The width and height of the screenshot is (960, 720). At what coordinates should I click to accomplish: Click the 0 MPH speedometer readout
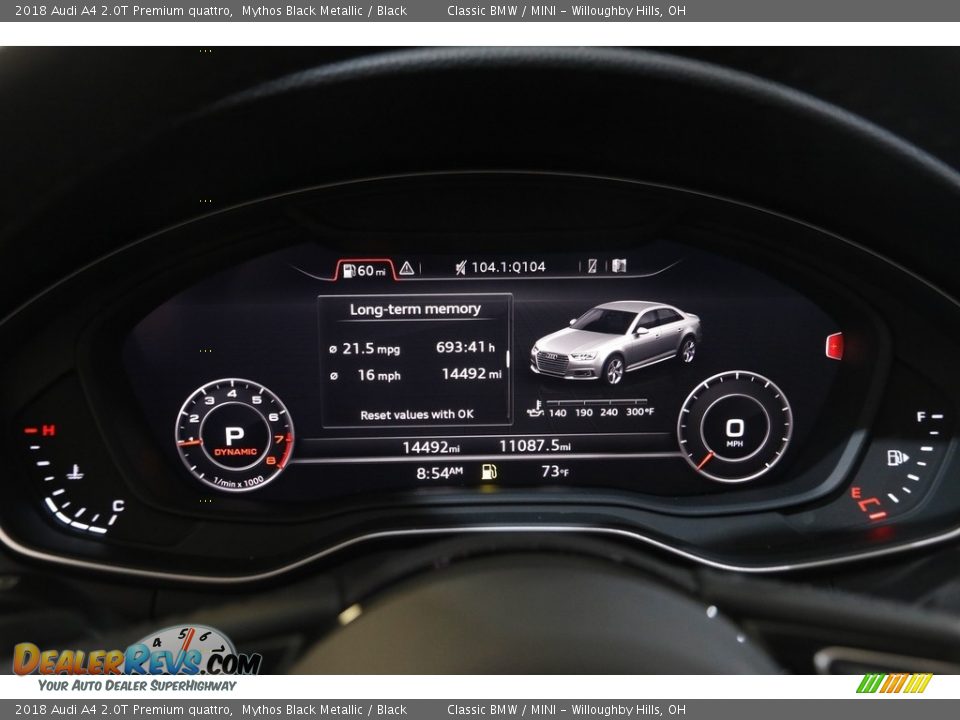pyautogui.click(x=734, y=430)
